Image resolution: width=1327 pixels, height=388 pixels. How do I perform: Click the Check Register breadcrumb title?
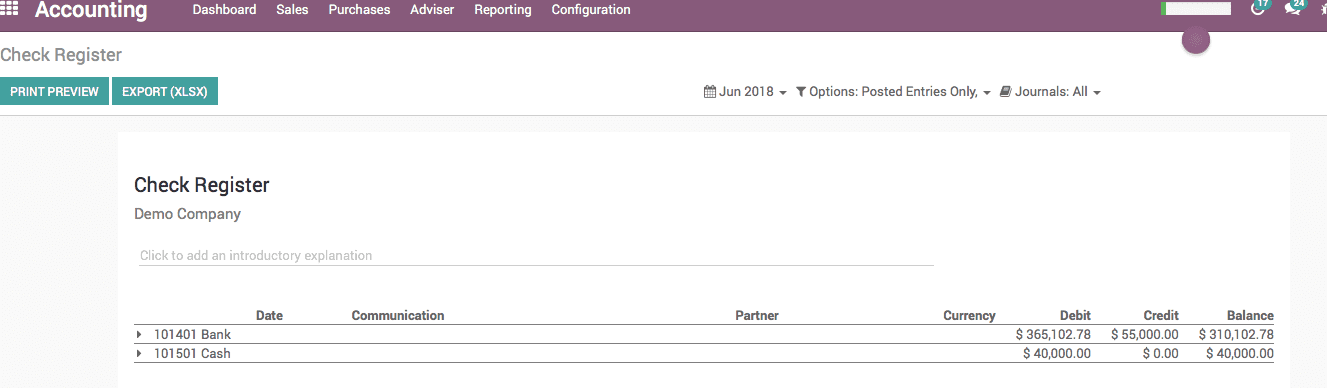click(x=61, y=55)
